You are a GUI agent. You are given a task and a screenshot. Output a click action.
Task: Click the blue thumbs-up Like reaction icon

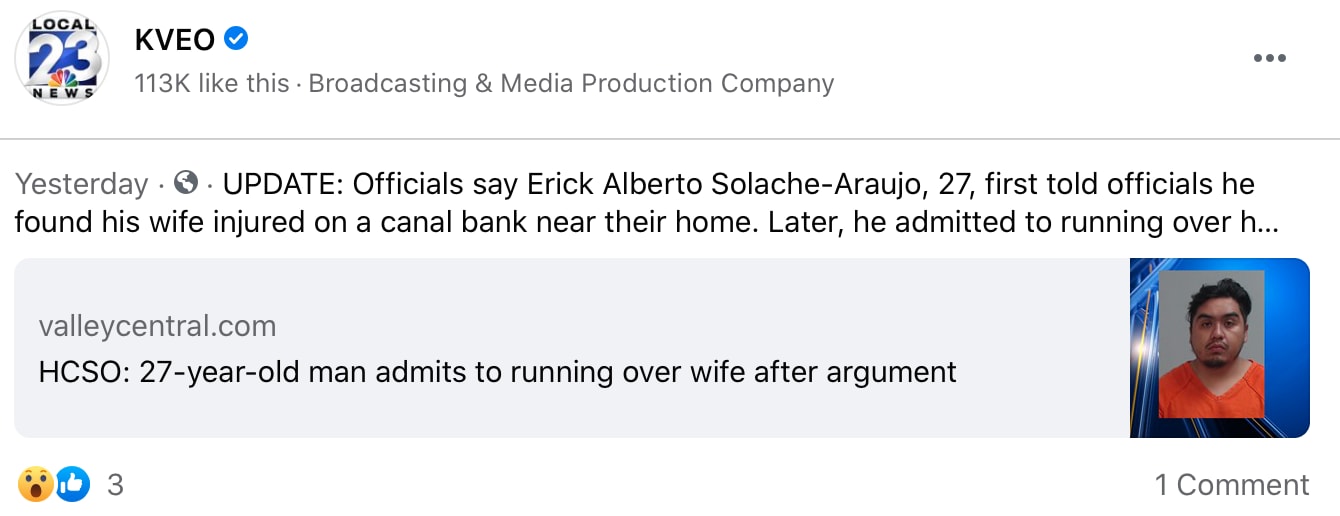tap(73, 485)
